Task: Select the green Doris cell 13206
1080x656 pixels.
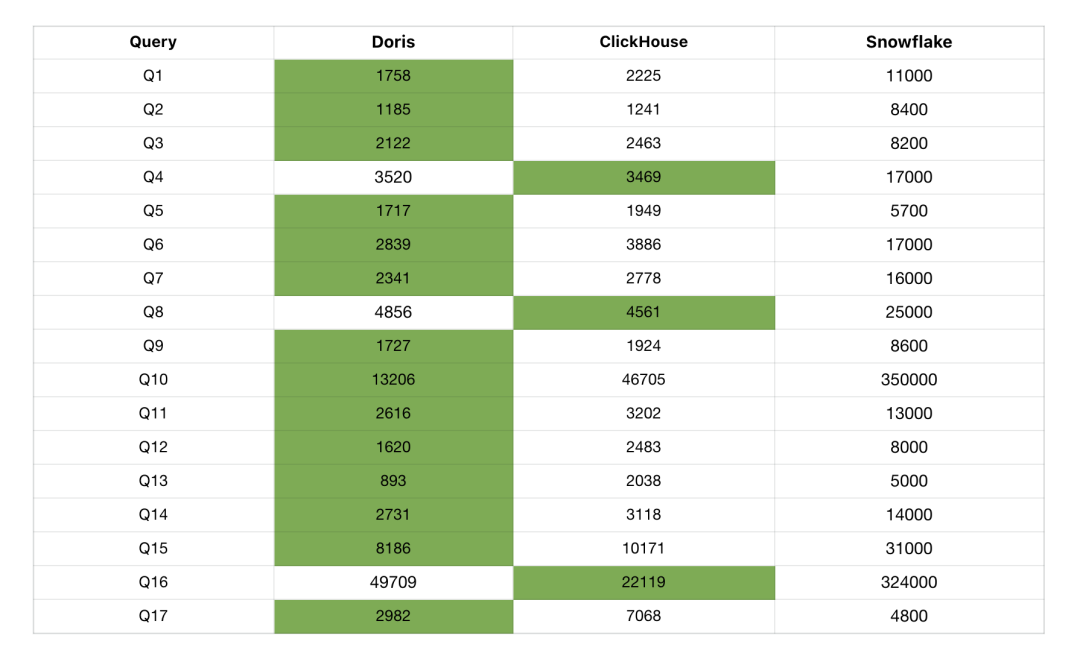Action: pyautogui.click(x=393, y=380)
